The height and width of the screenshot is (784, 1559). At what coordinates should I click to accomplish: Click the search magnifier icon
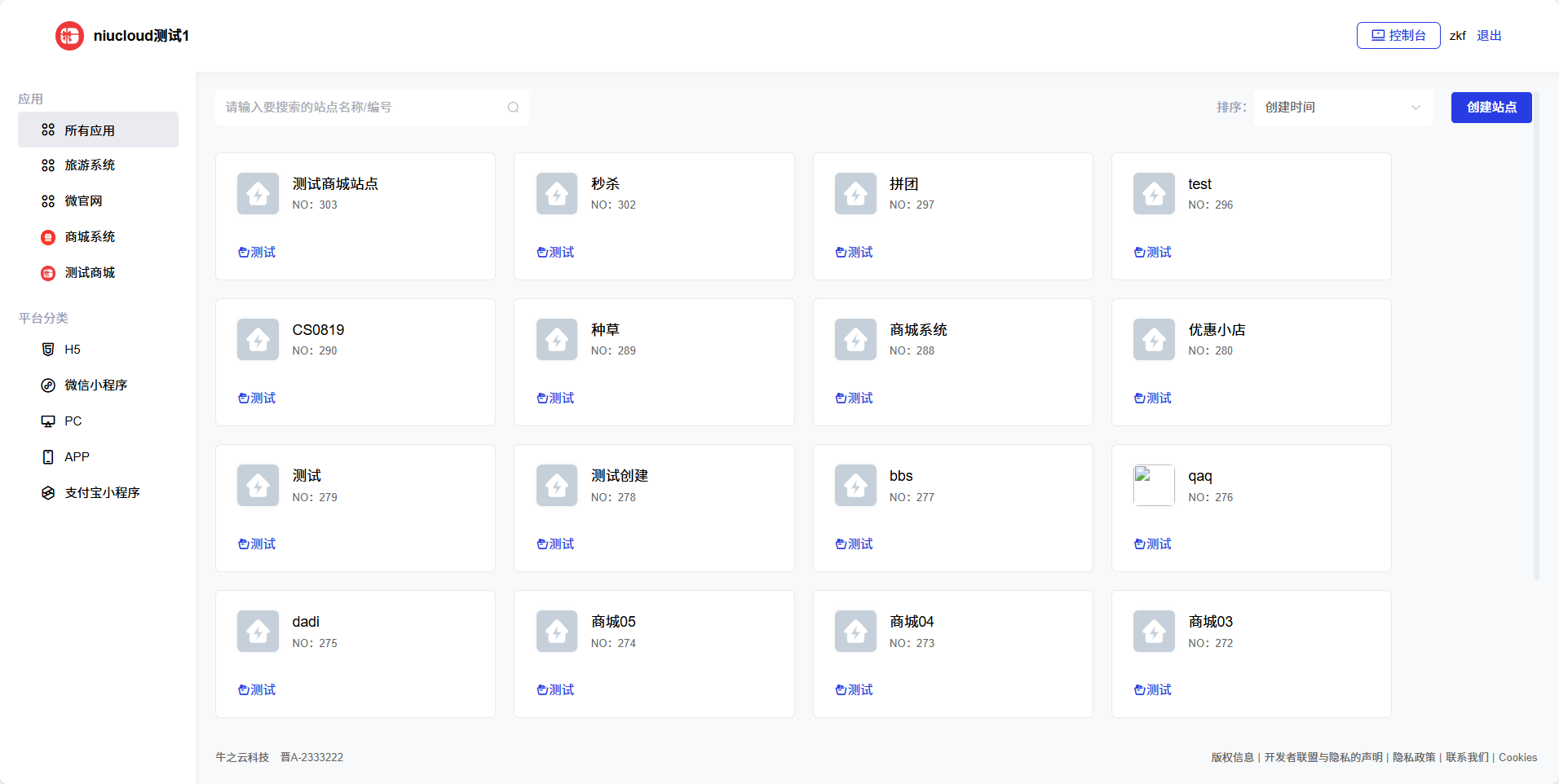pyautogui.click(x=513, y=108)
